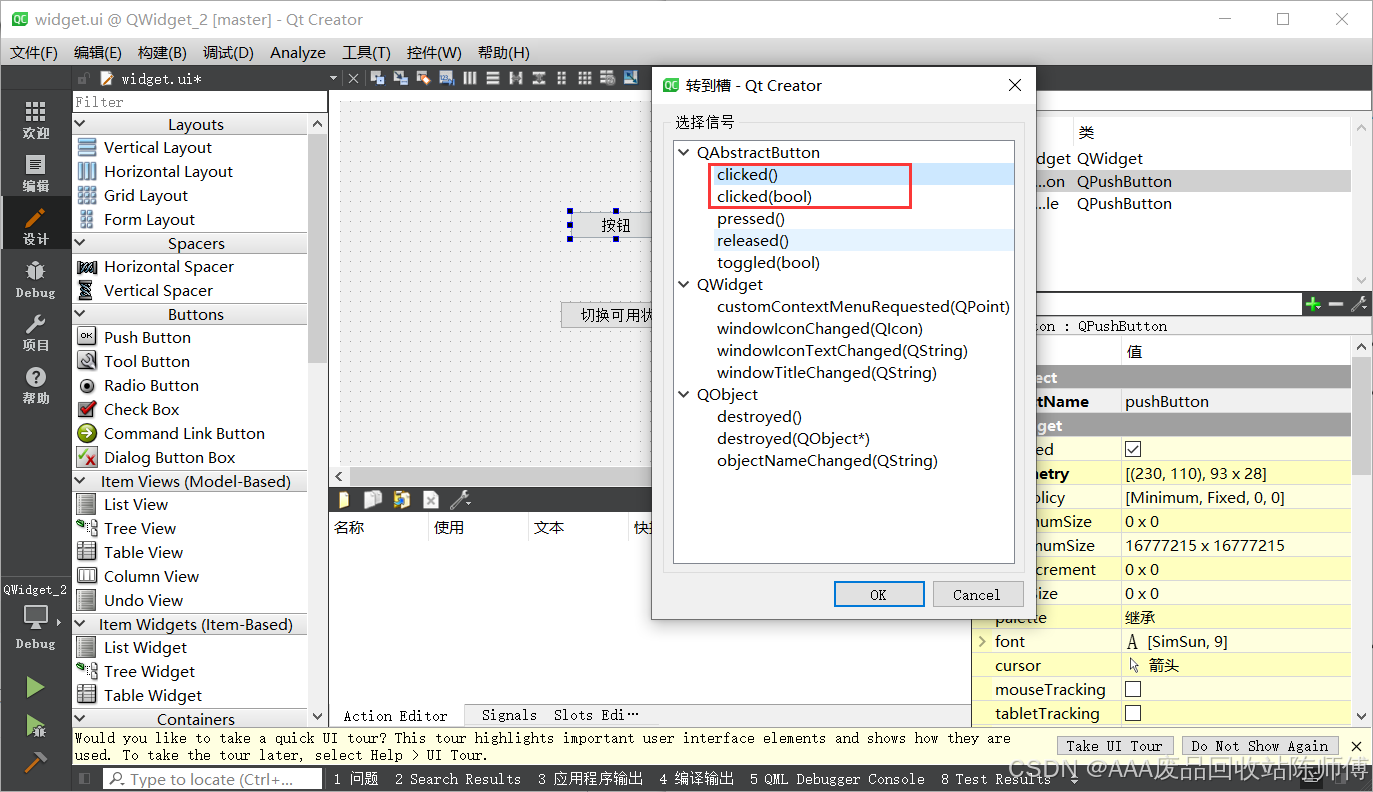Screen dimensions: 1373x792
Task: Collapse Item Views (Model-Based) category
Action: click(81, 481)
